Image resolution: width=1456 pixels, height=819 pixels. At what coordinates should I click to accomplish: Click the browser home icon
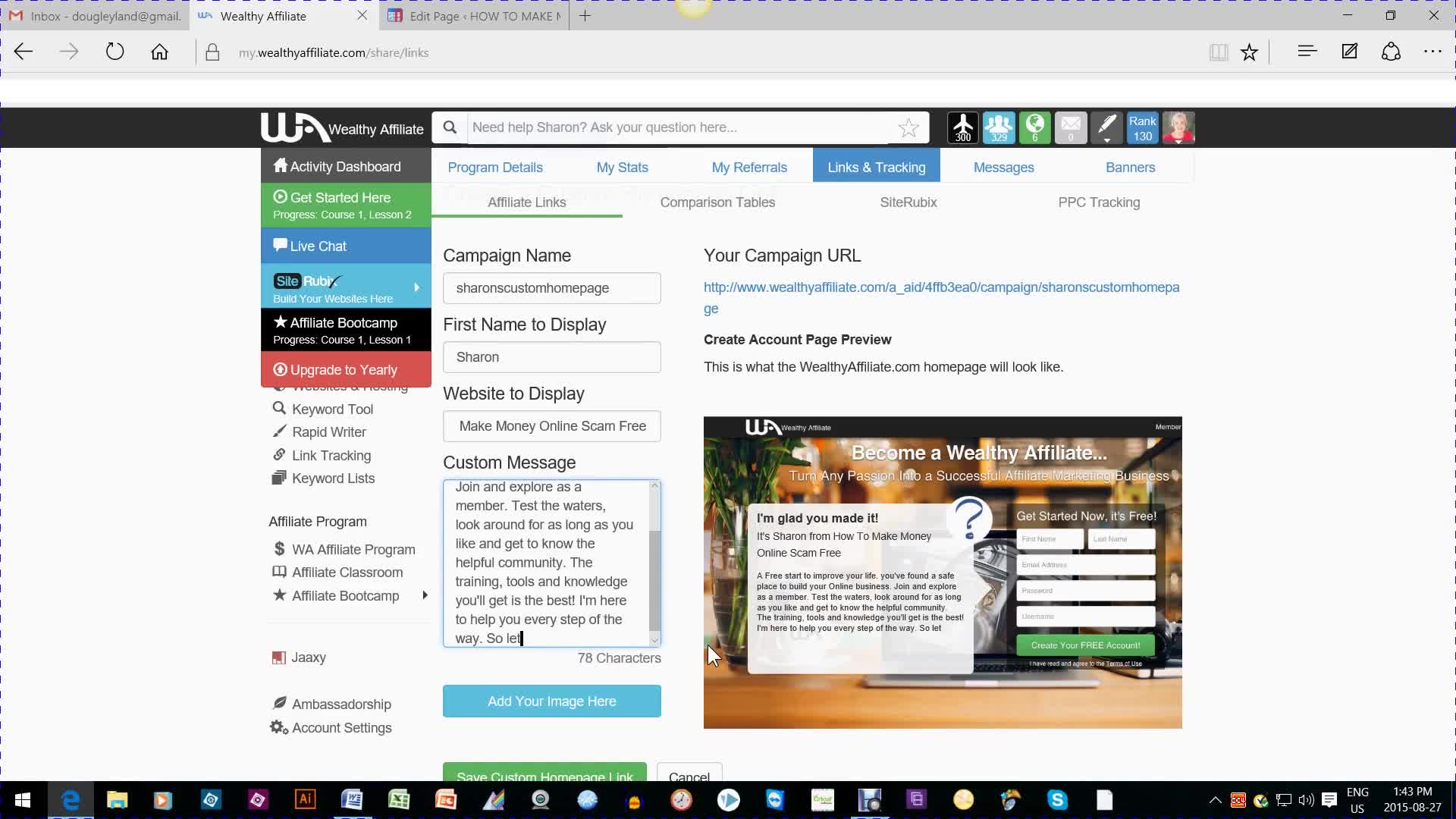pos(159,52)
